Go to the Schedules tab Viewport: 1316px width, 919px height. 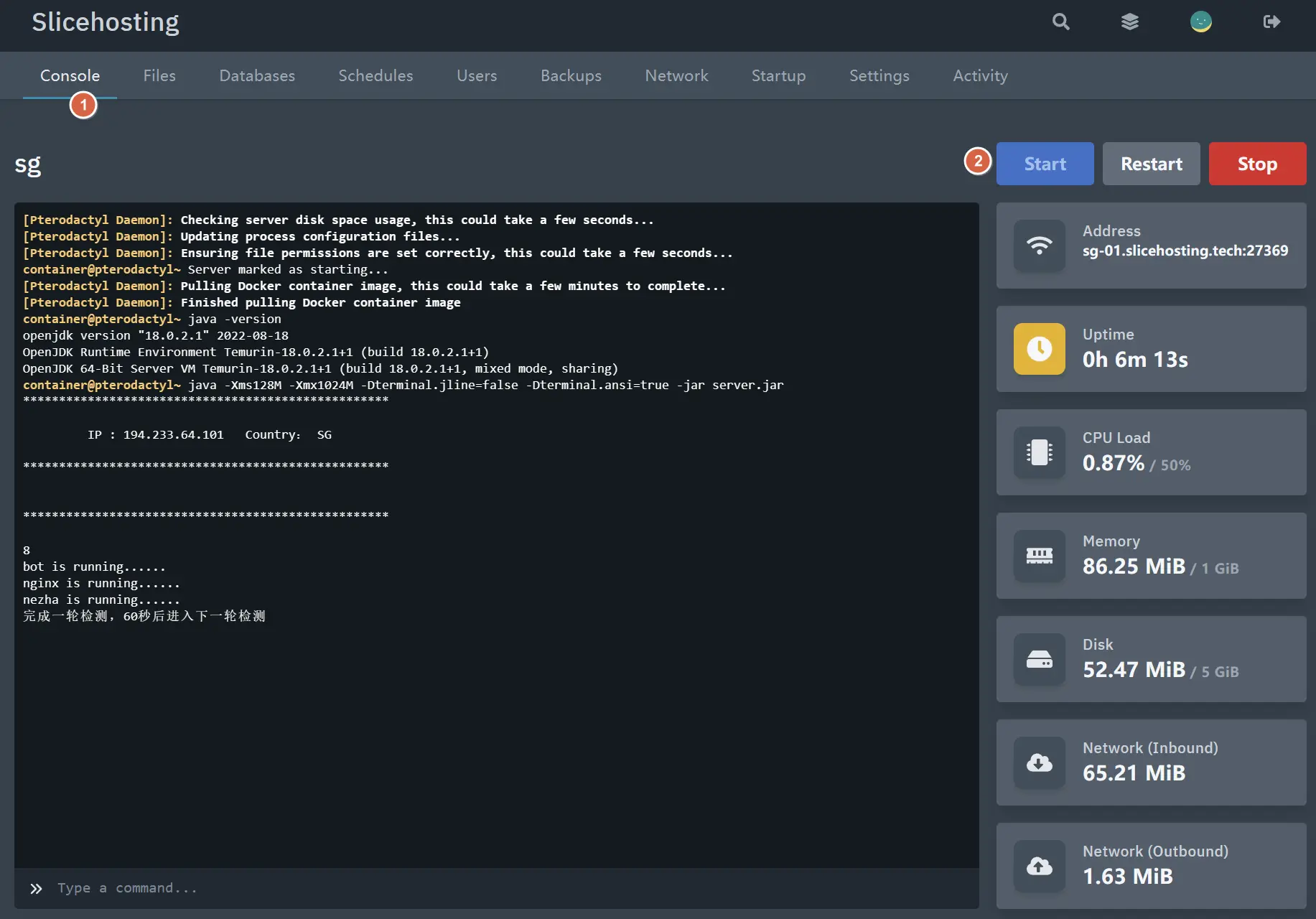pyautogui.click(x=375, y=75)
